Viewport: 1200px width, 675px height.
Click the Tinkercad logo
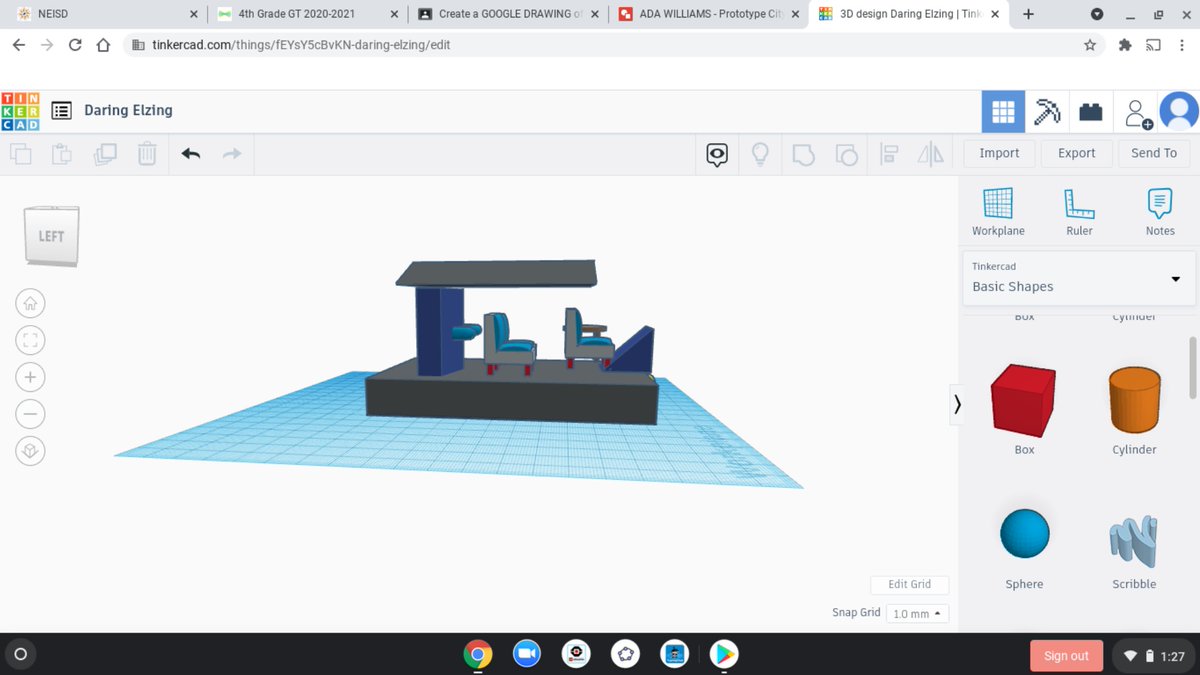[x=21, y=111]
